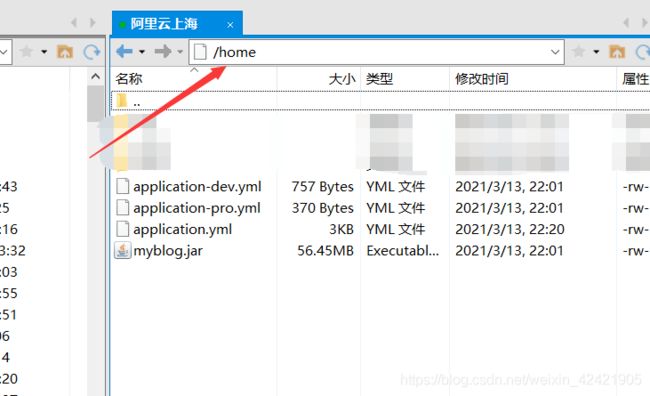This screenshot has width=650, height=396.
Task: Click the refresh icon in left pane
Action: click(92, 52)
